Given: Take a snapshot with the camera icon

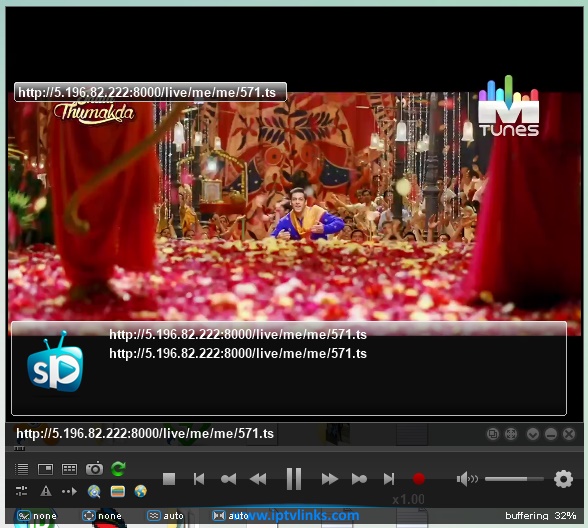Looking at the screenshot, I should pos(94,468).
